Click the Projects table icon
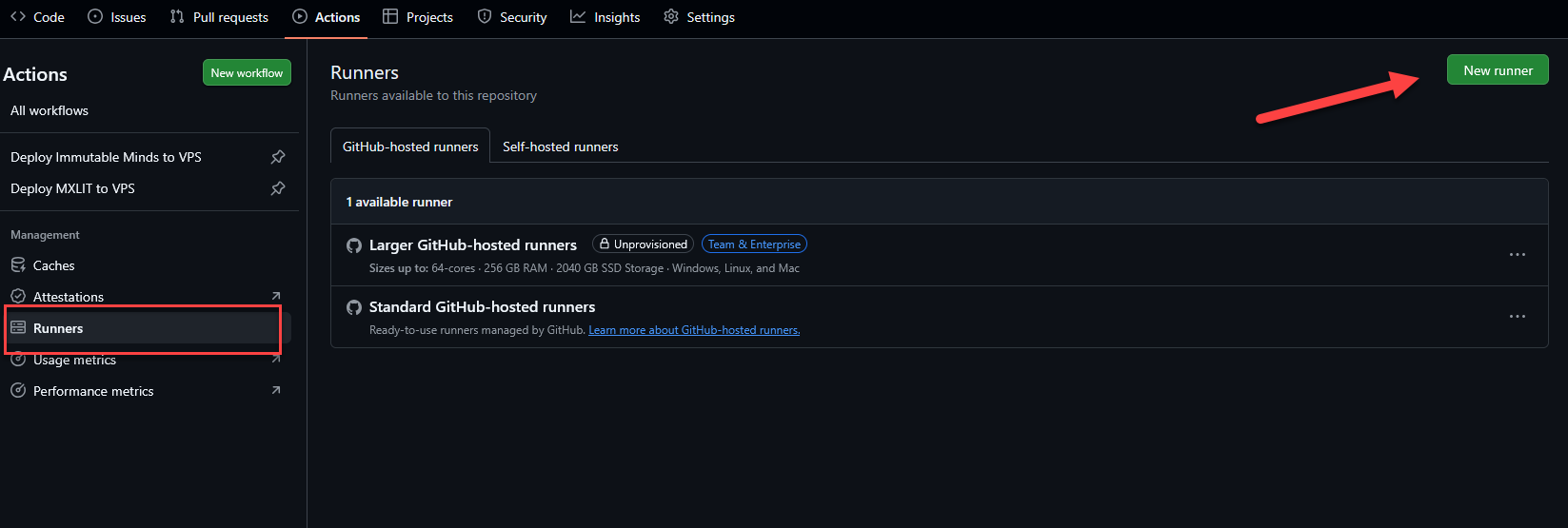The image size is (1568, 528). pyautogui.click(x=390, y=17)
